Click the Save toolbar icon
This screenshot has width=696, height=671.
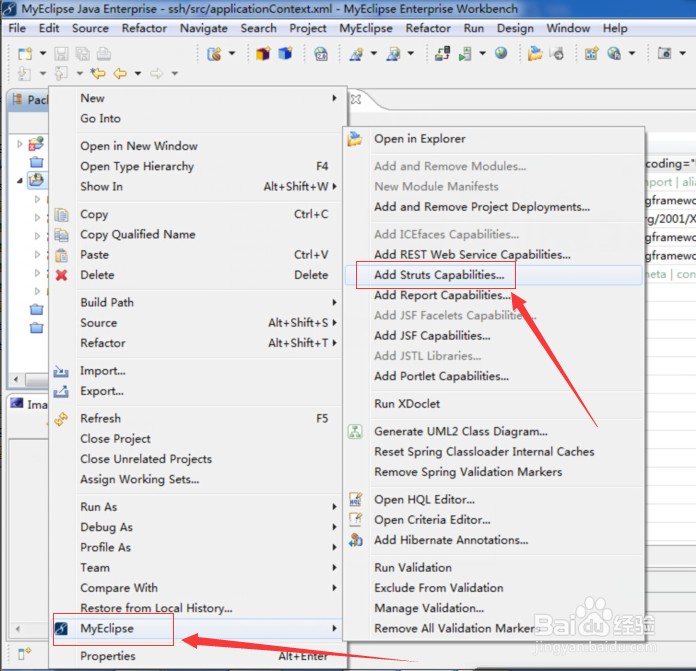[x=61, y=54]
